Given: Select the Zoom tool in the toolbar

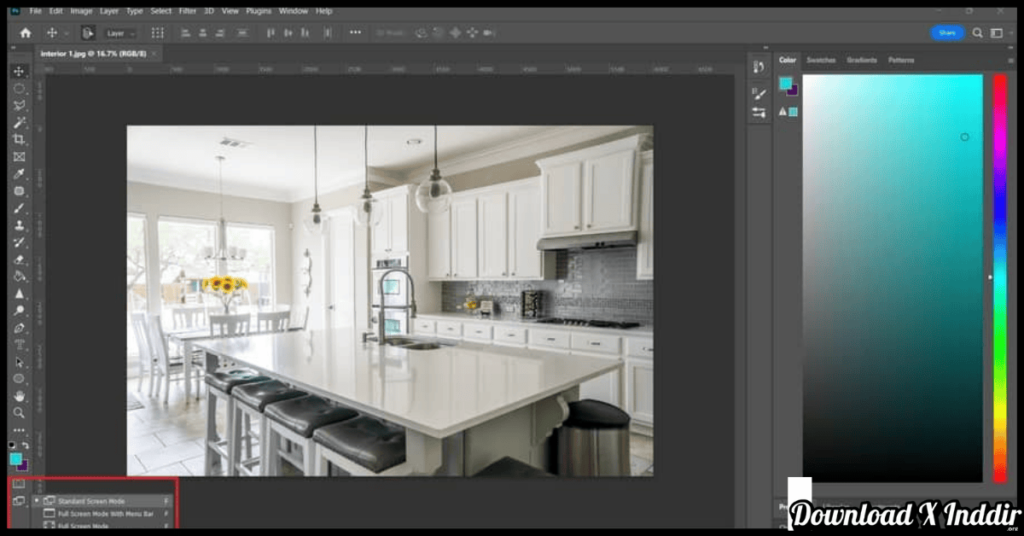Looking at the screenshot, I should 19,412.
